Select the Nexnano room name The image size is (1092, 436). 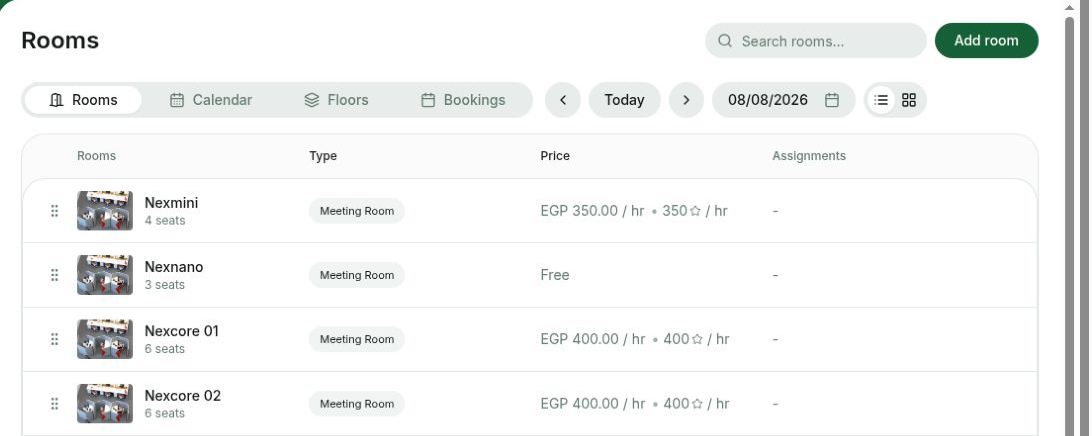[x=174, y=267]
